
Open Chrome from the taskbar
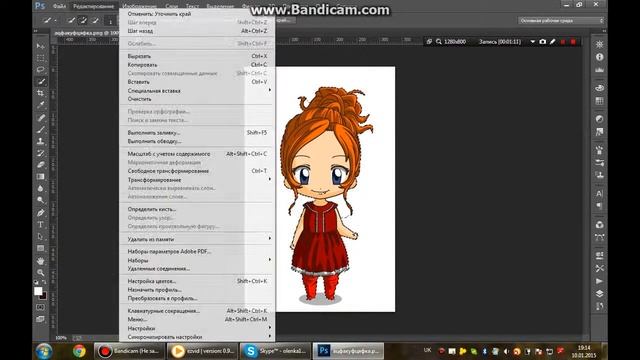[79, 351]
